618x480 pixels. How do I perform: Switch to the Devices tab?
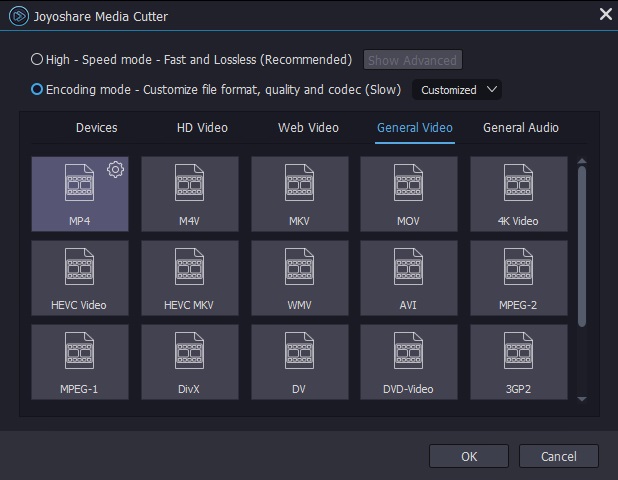tap(97, 128)
